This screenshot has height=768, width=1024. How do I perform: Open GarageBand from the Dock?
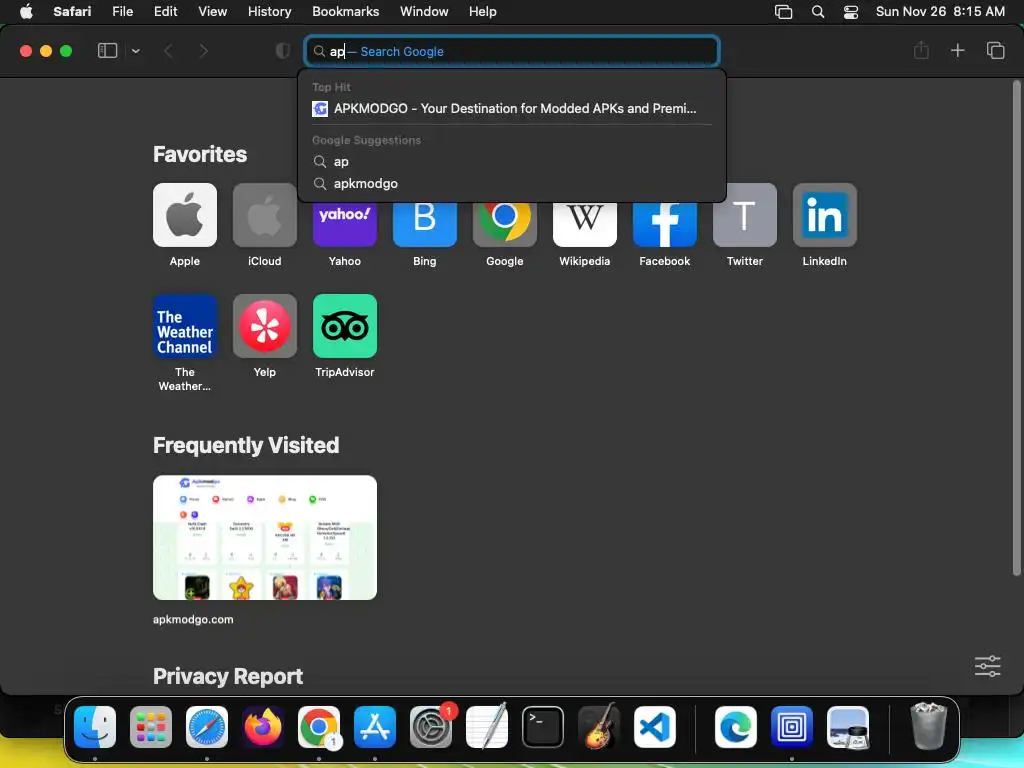coord(599,727)
